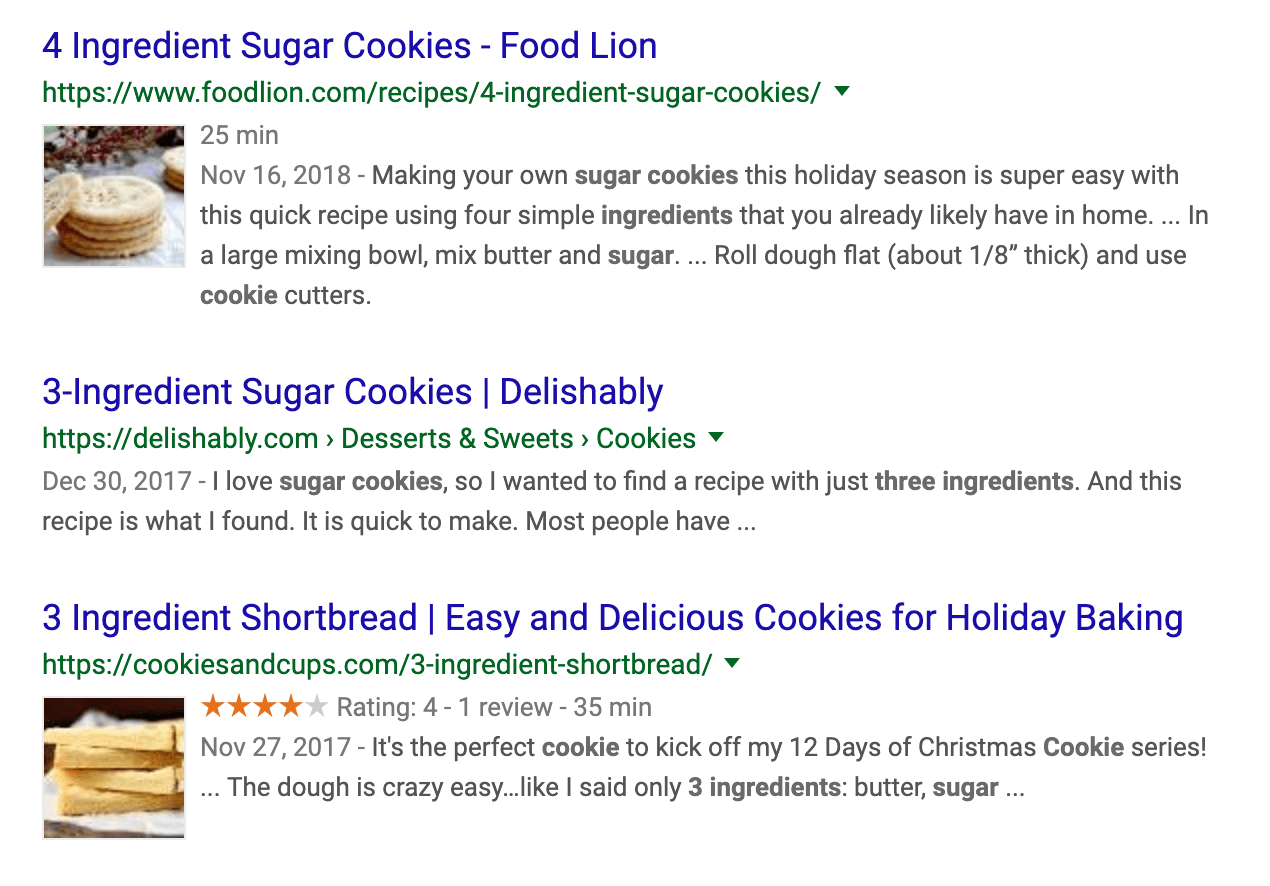Open the Food Lion sugar cookies recipe link
This screenshot has height=886, width=1270.
[x=349, y=45]
